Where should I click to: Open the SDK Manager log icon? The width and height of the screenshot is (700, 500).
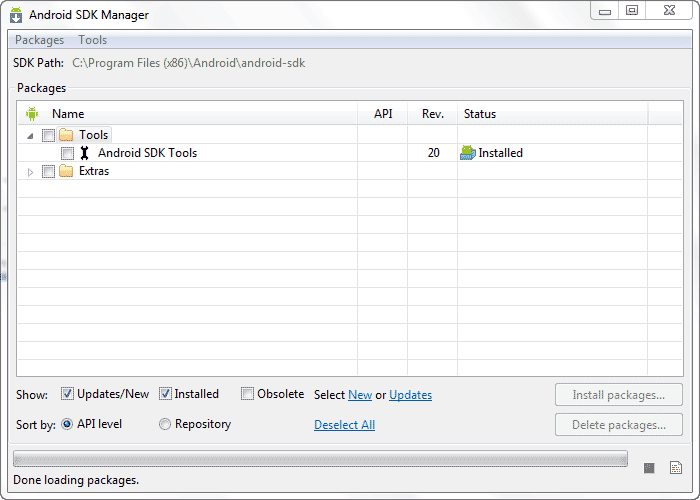(676, 467)
